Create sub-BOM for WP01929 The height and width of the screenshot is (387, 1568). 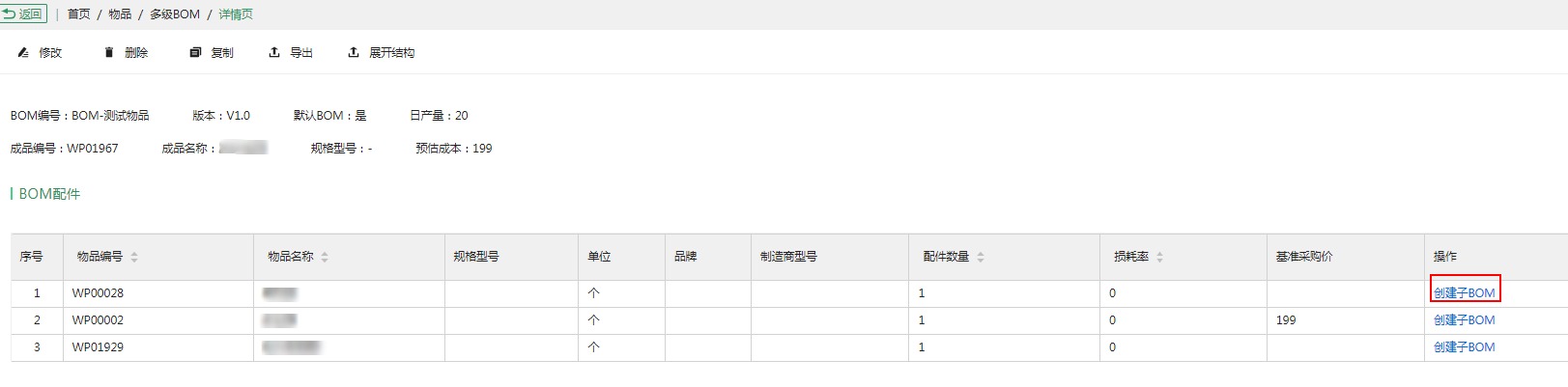pos(1464,347)
